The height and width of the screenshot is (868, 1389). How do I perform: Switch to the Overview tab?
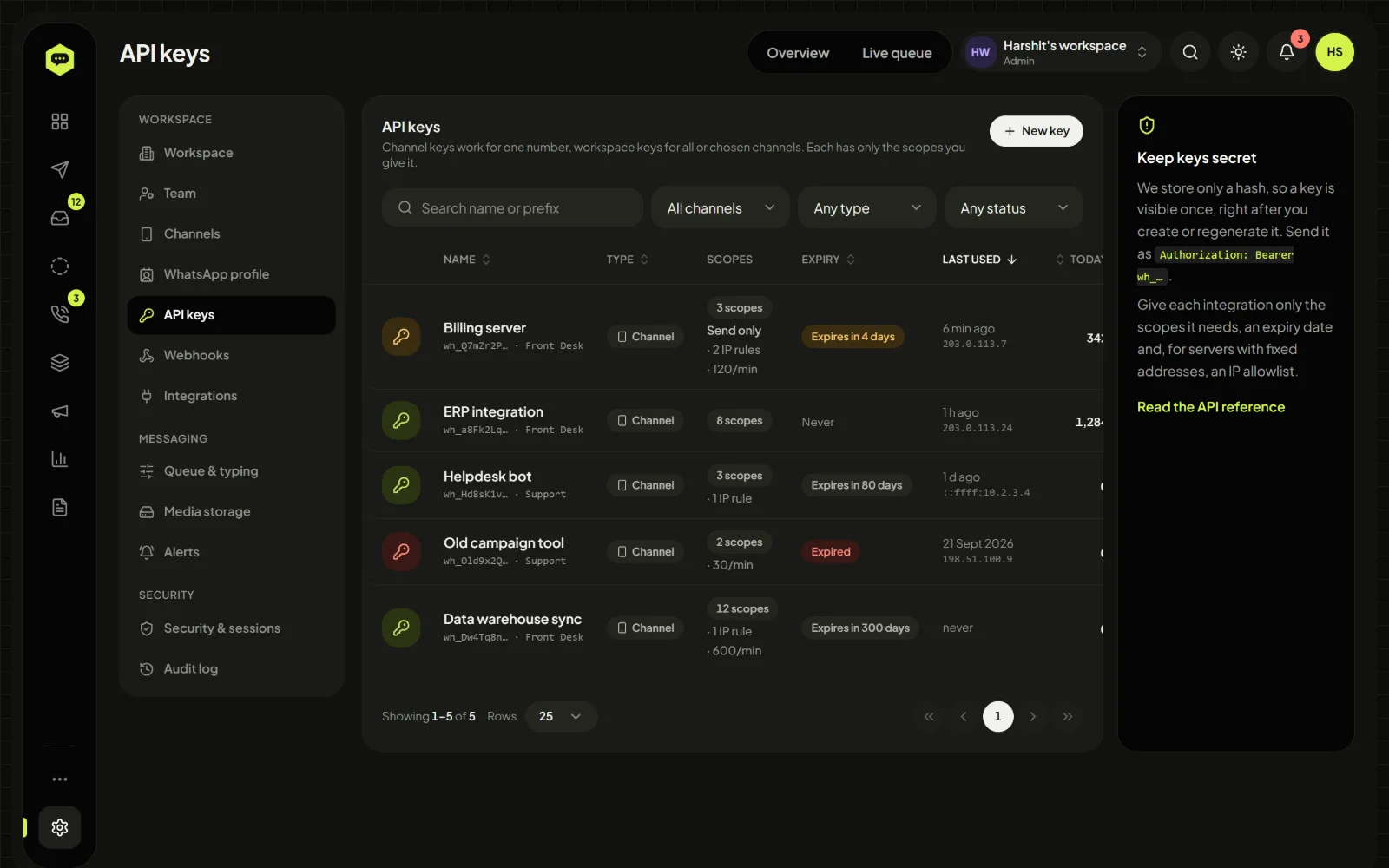[x=798, y=53]
